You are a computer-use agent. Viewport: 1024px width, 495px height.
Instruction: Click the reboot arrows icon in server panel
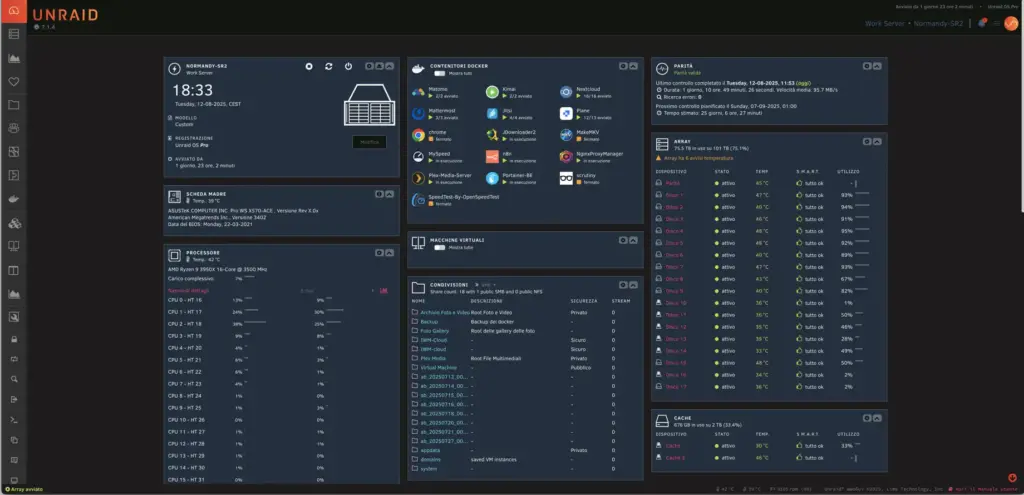[x=329, y=66]
